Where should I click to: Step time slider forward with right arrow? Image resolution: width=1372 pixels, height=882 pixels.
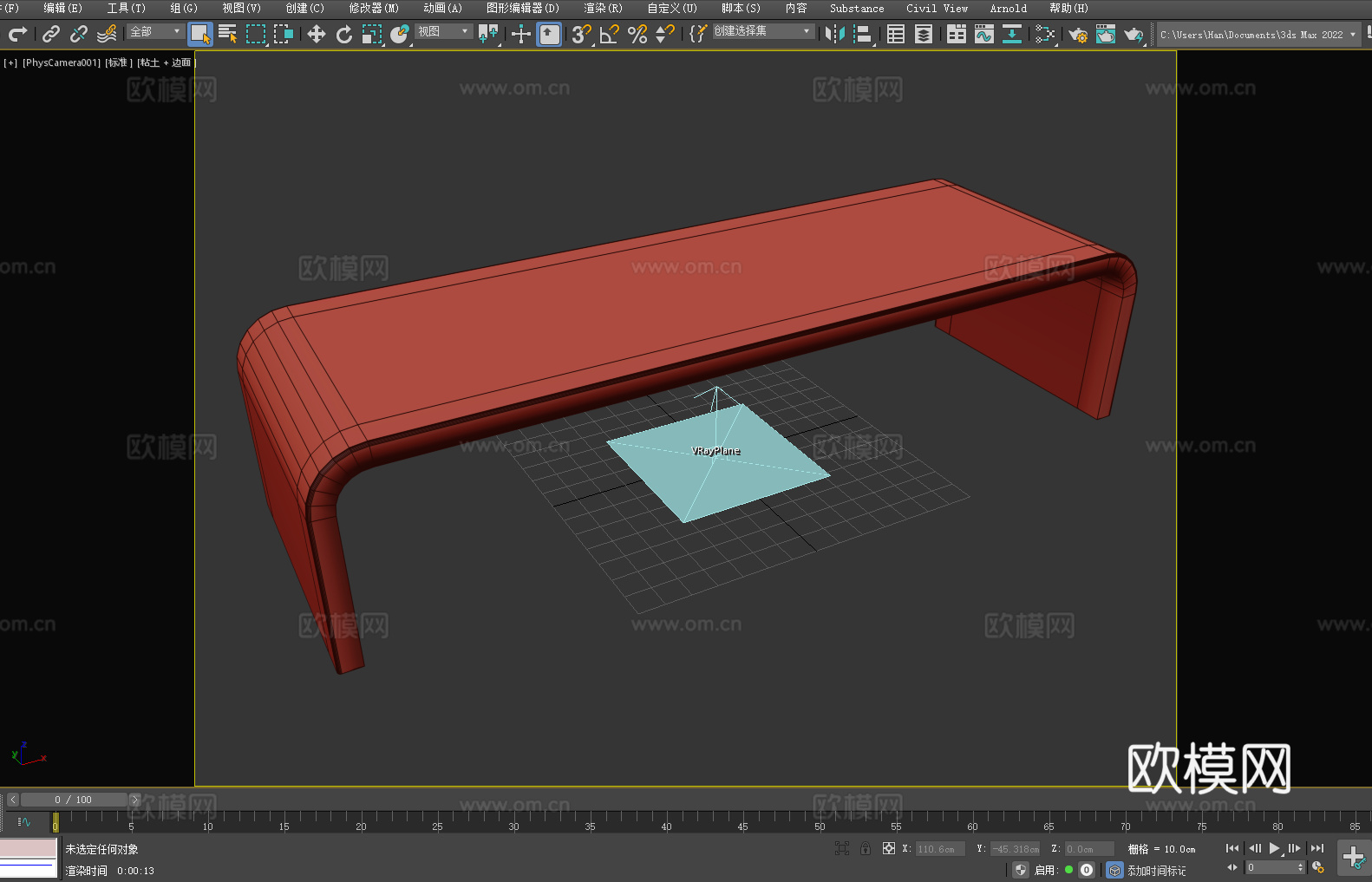(x=134, y=800)
